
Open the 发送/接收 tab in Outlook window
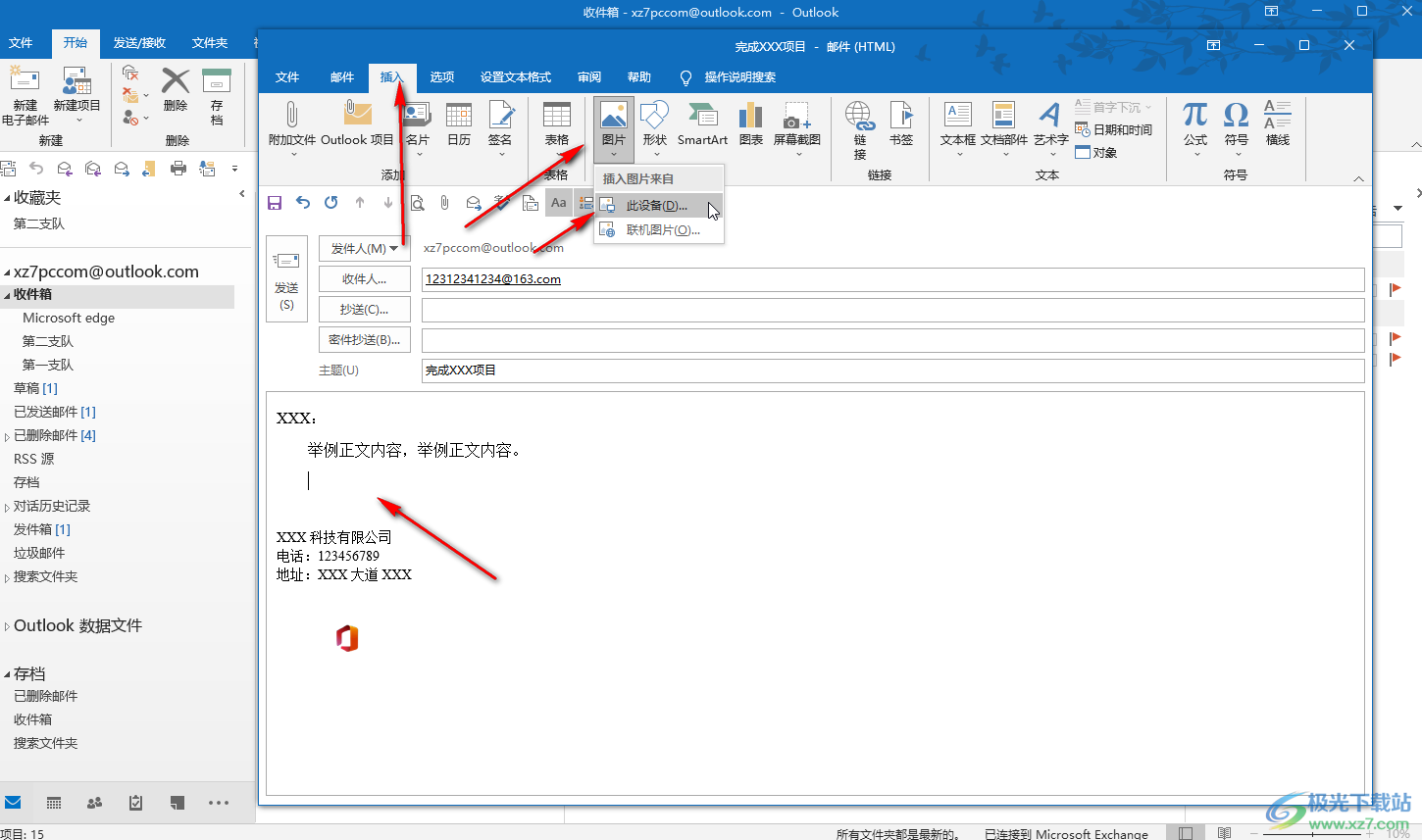[139, 43]
